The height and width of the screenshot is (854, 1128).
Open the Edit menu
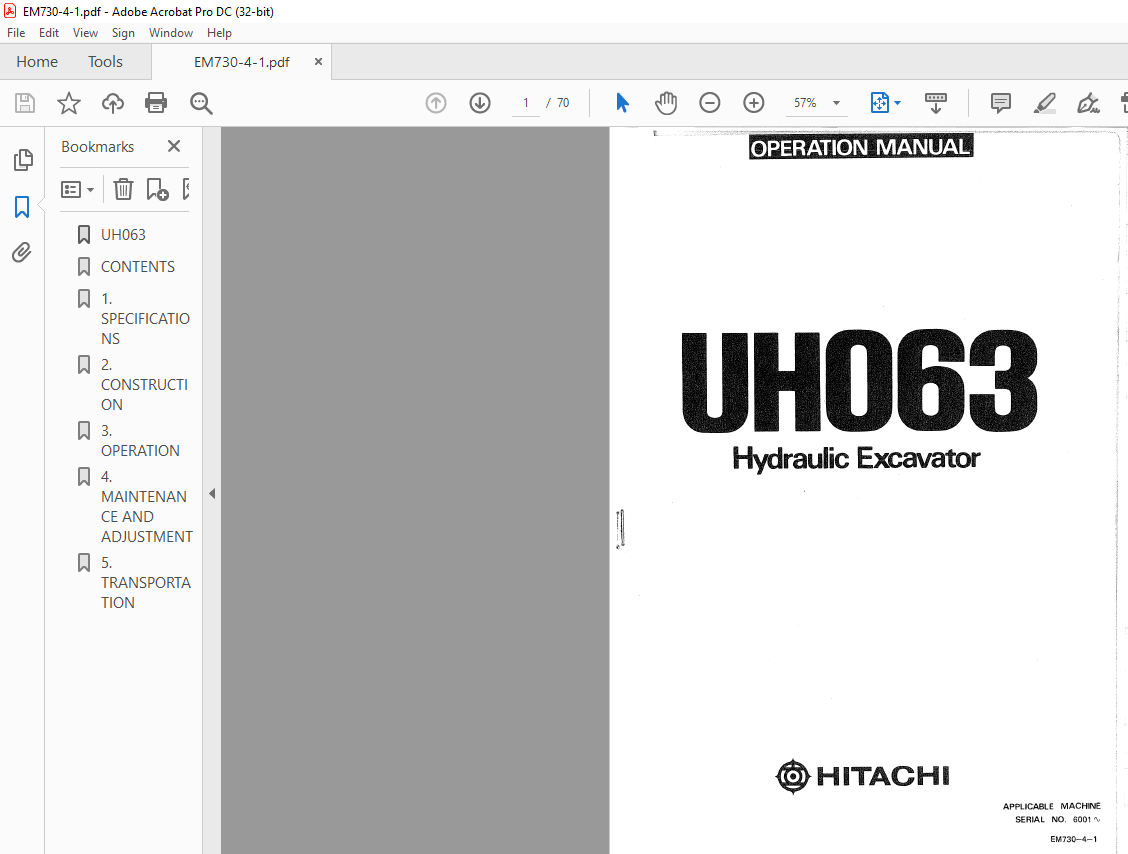(49, 33)
